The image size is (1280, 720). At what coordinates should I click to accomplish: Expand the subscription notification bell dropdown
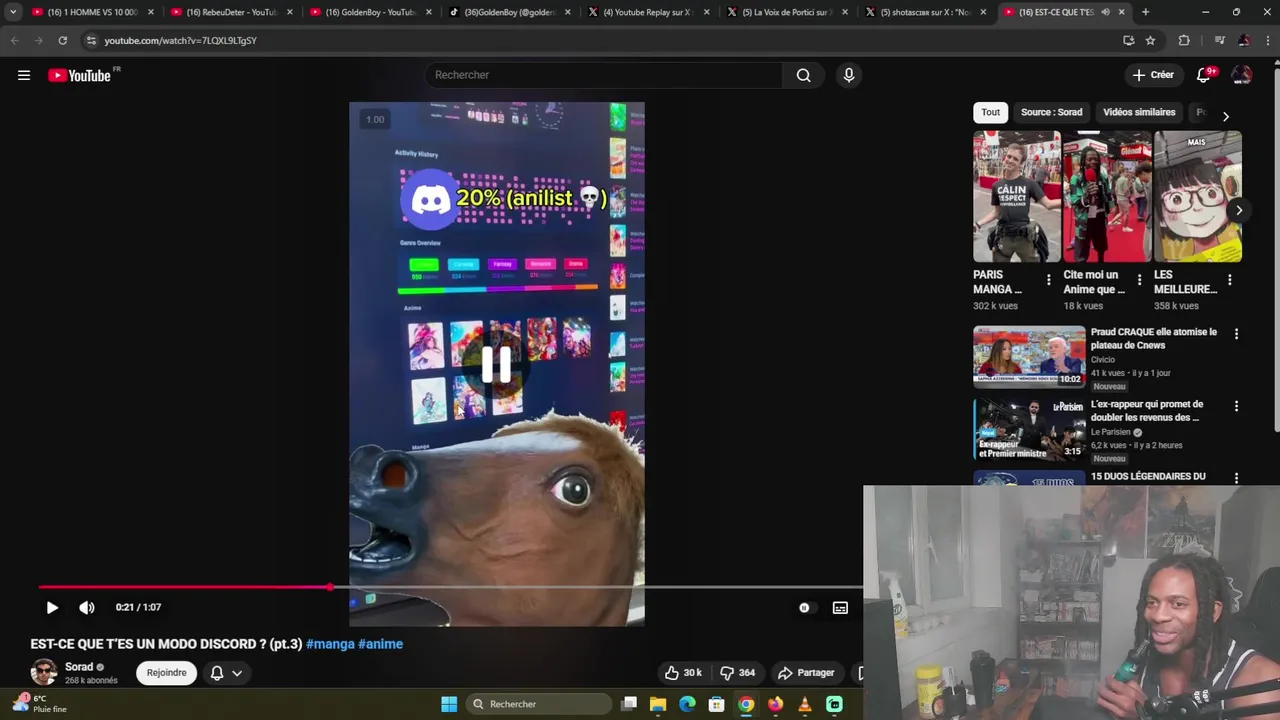[226, 673]
